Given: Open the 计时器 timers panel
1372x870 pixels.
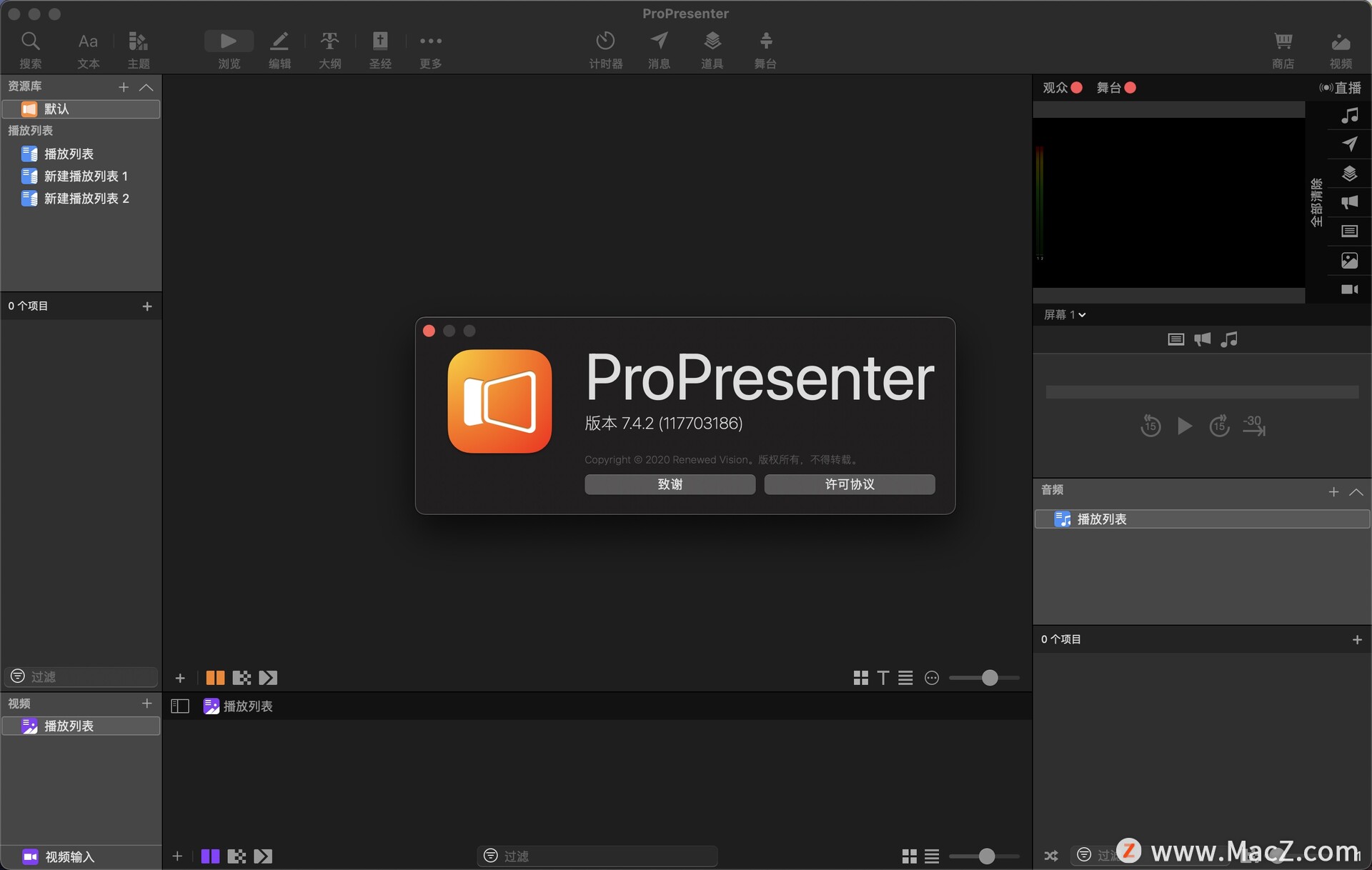Looking at the screenshot, I should click(605, 49).
